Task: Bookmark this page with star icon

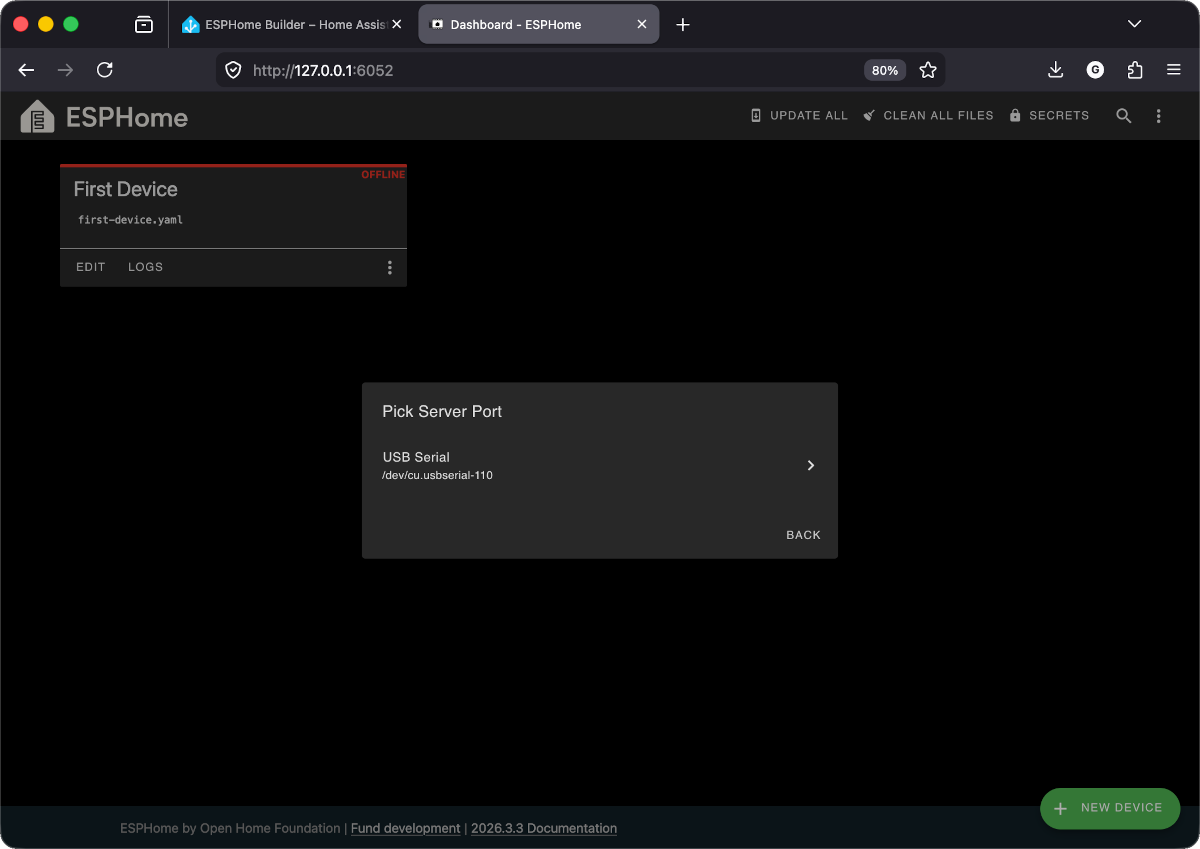Action: point(928,70)
